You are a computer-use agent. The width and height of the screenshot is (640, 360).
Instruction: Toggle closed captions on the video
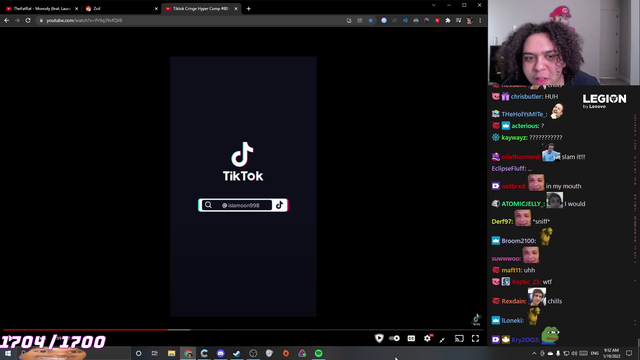(411, 338)
